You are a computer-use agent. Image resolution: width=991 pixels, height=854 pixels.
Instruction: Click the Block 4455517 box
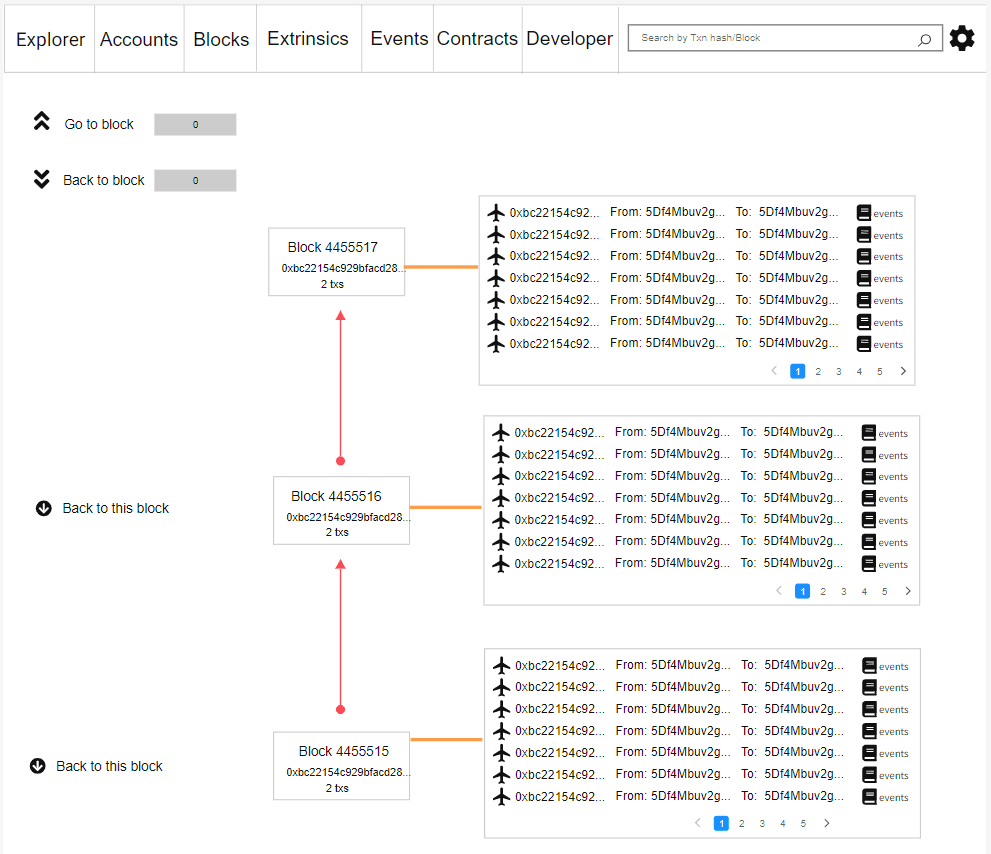point(336,262)
